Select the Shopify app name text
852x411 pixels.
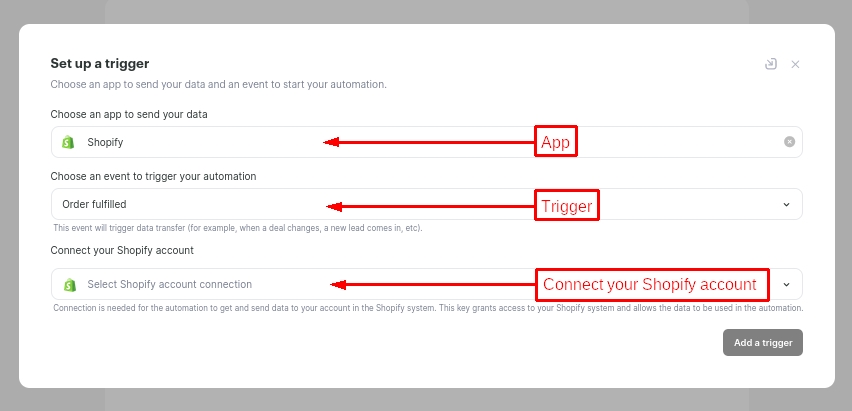105,142
